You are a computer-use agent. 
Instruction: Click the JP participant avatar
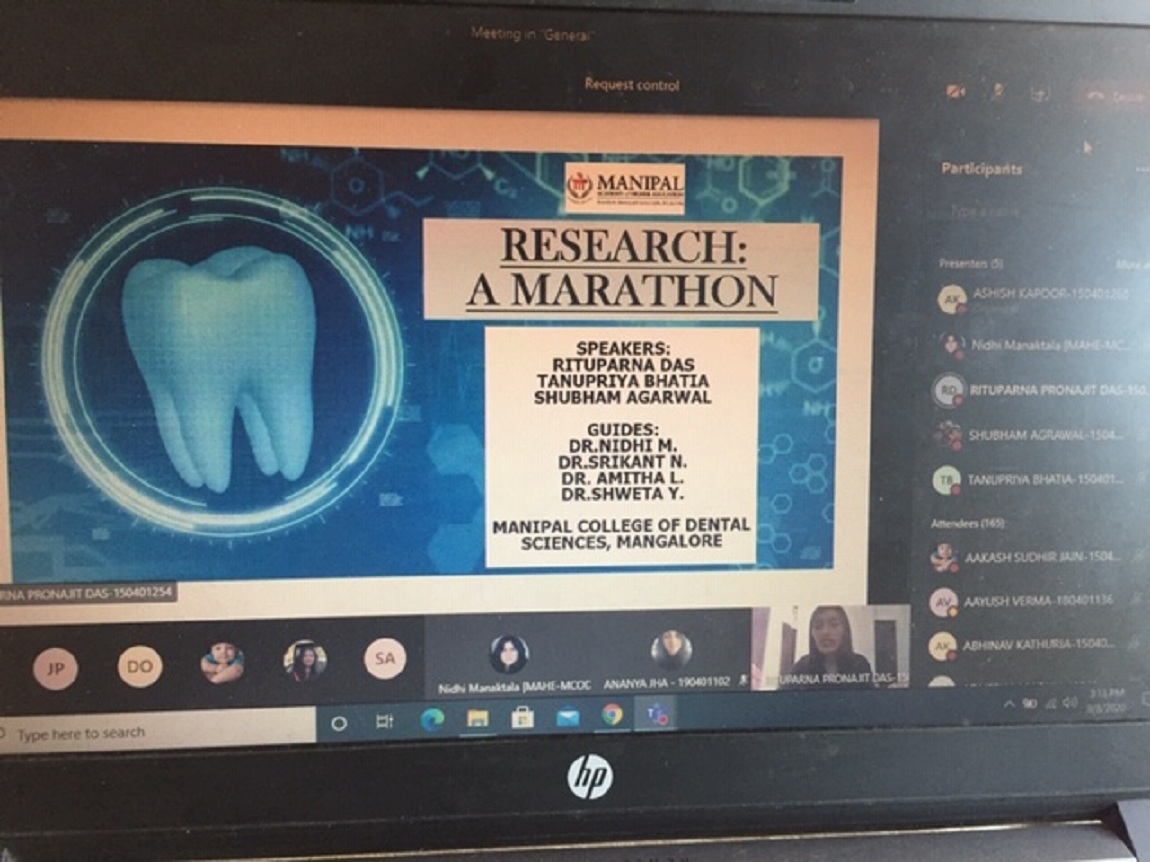point(55,668)
